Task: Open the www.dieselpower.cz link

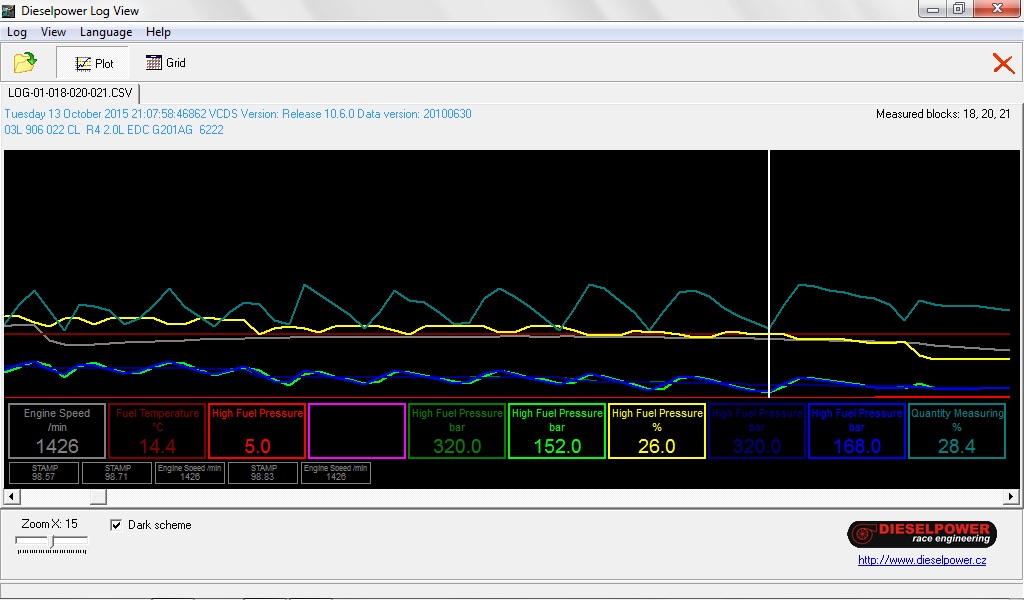Action: coord(921,560)
